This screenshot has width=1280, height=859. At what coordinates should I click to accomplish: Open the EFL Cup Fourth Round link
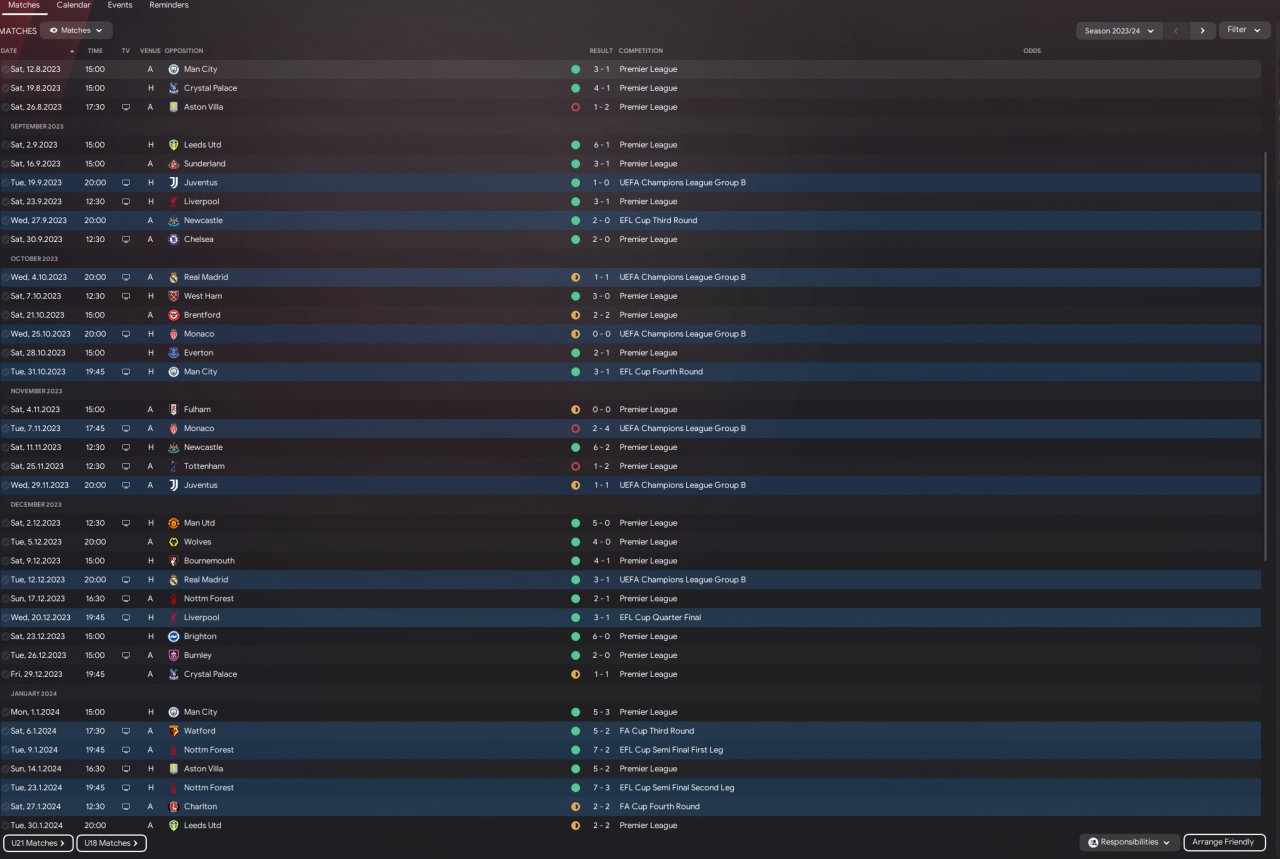coord(661,372)
